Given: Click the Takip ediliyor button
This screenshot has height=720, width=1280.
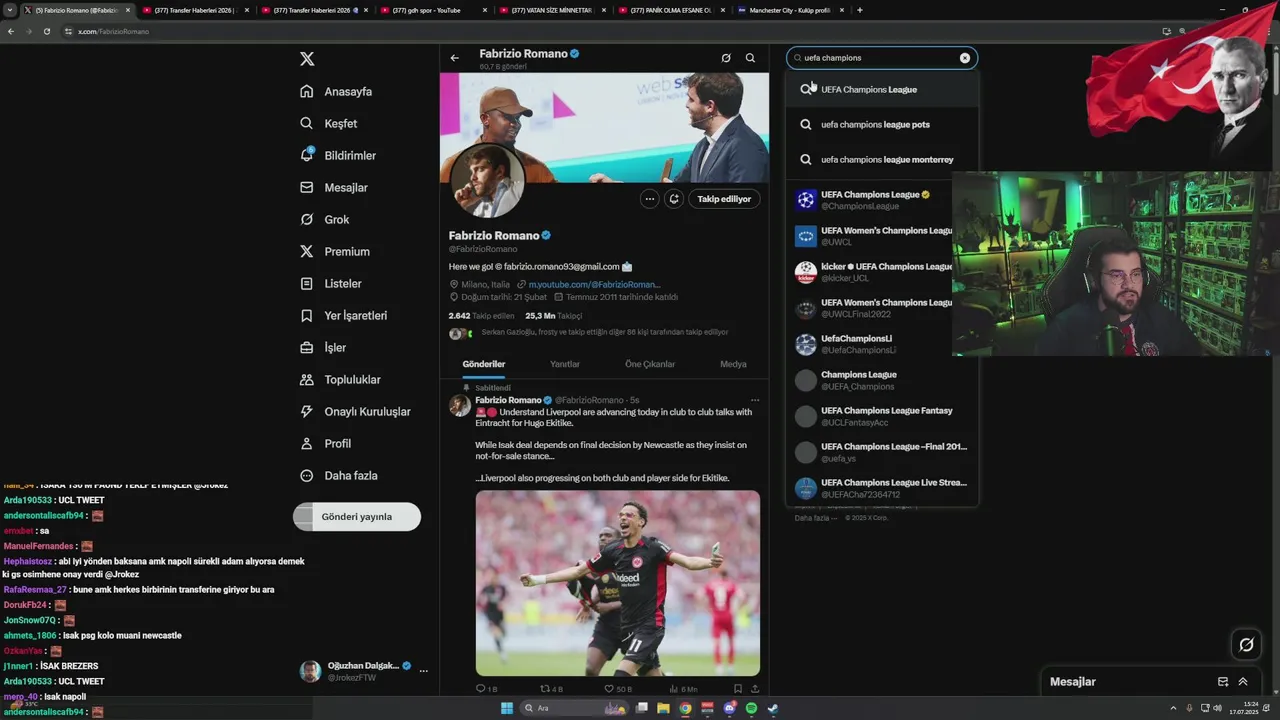Looking at the screenshot, I should [724, 199].
